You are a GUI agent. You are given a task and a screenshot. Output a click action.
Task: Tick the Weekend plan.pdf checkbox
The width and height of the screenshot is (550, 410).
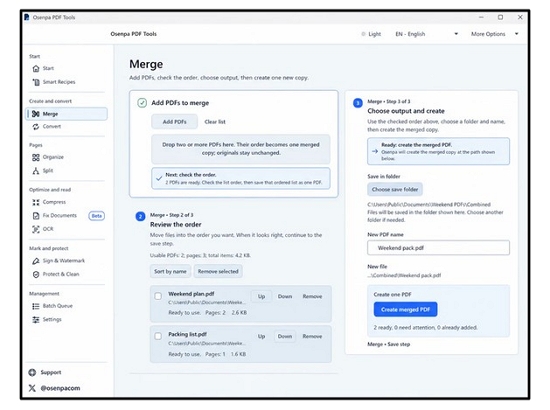158,296
